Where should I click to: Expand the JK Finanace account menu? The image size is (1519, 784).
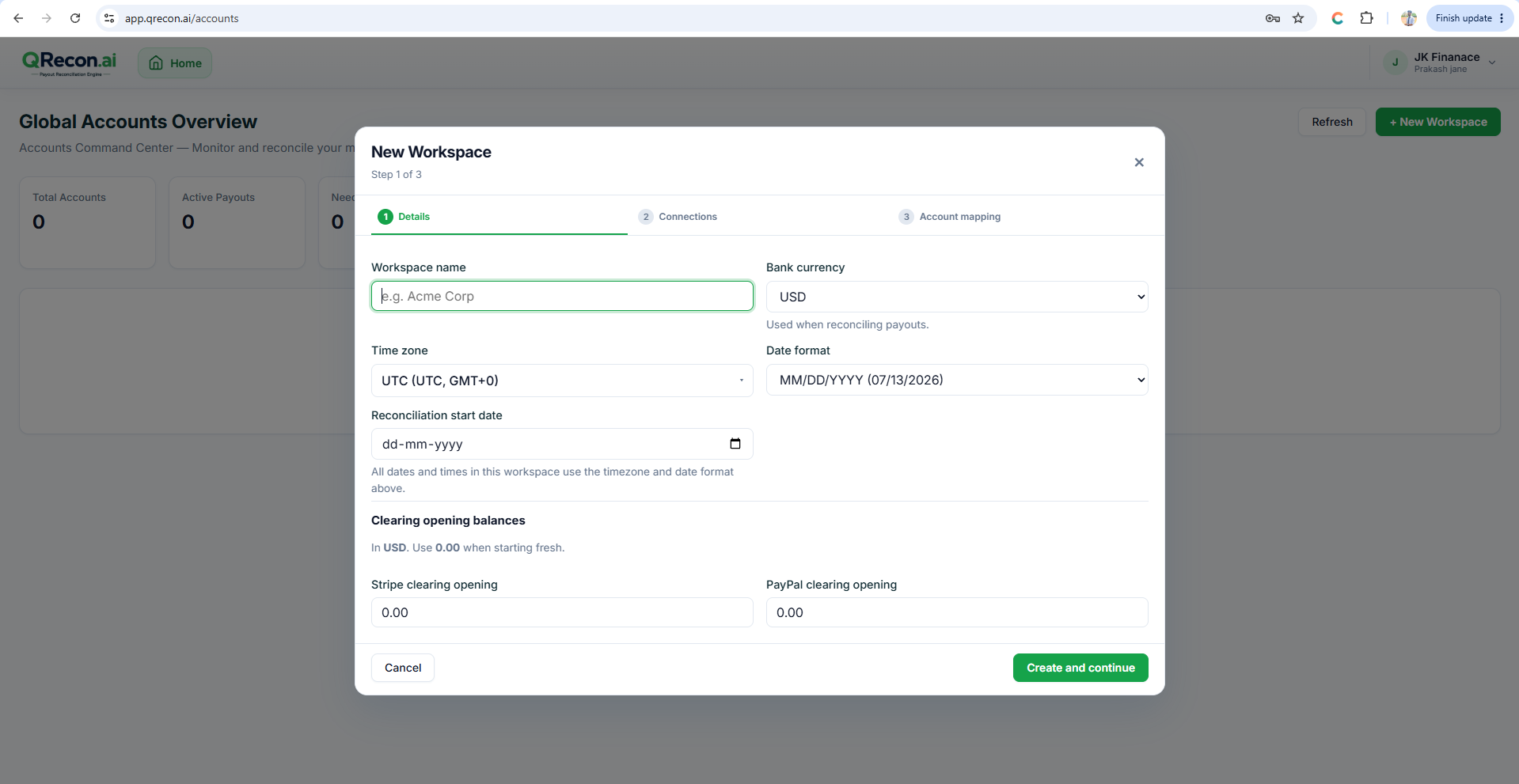[x=1492, y=62]
